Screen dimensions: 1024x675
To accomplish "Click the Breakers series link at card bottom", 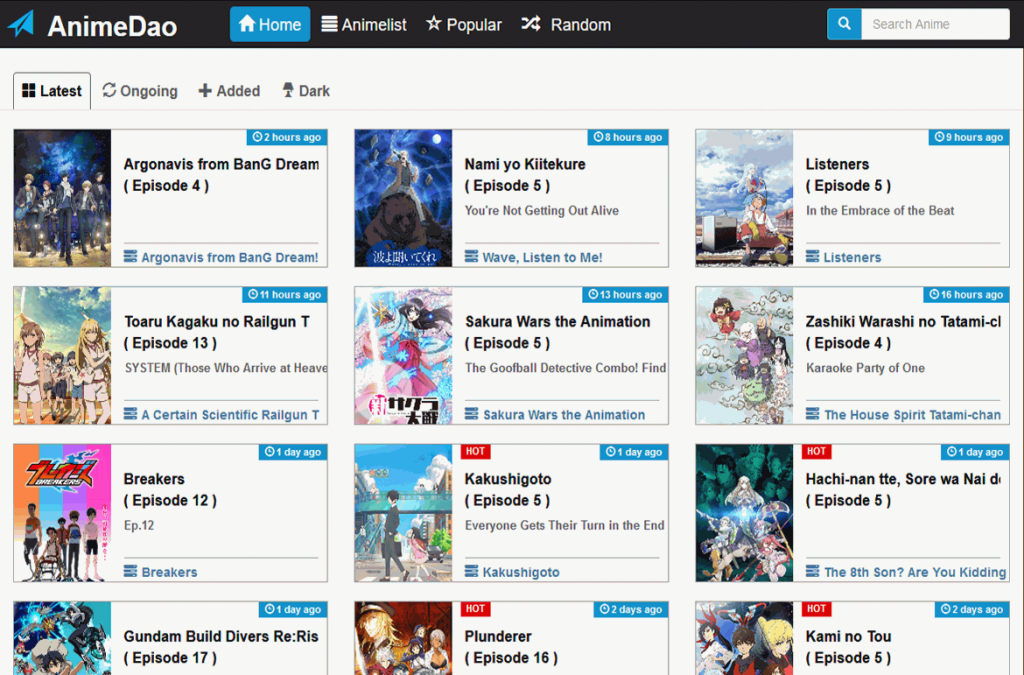I will click(169, 572).
